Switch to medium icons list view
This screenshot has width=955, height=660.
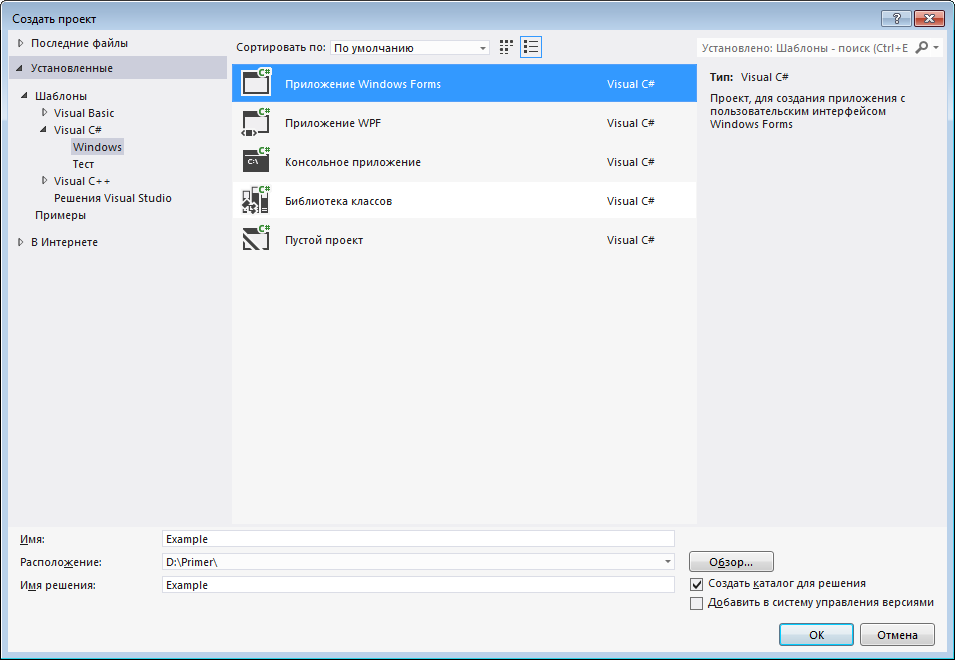point(531,47)
